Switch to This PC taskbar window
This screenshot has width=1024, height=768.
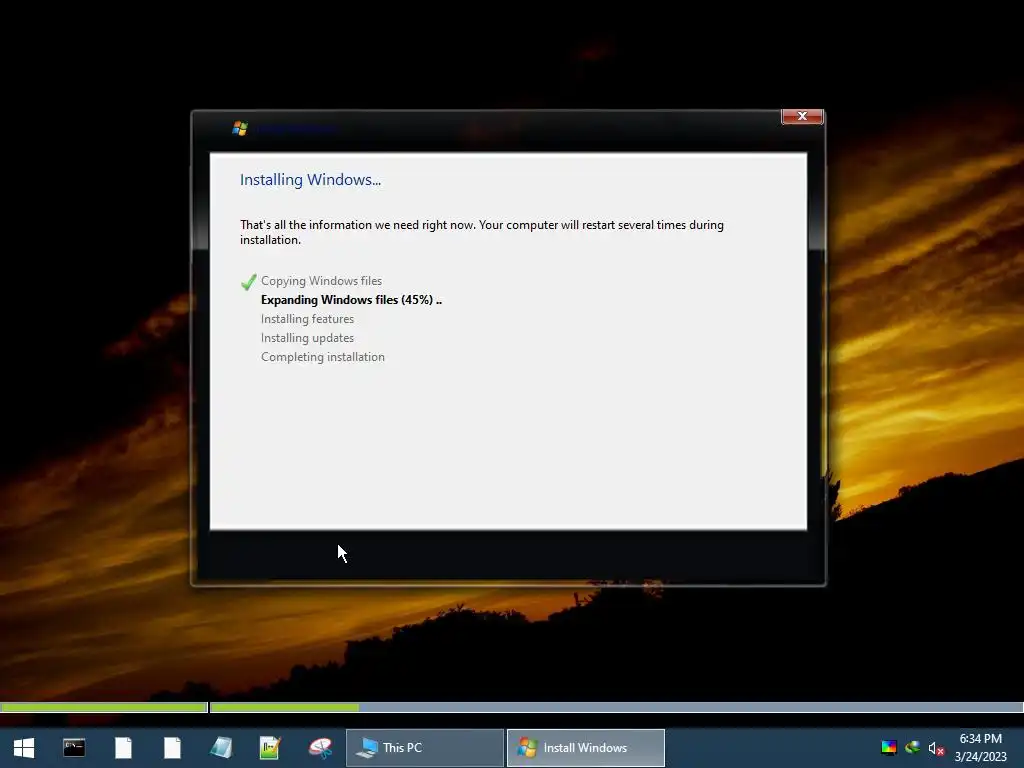[x=424, y=748]
